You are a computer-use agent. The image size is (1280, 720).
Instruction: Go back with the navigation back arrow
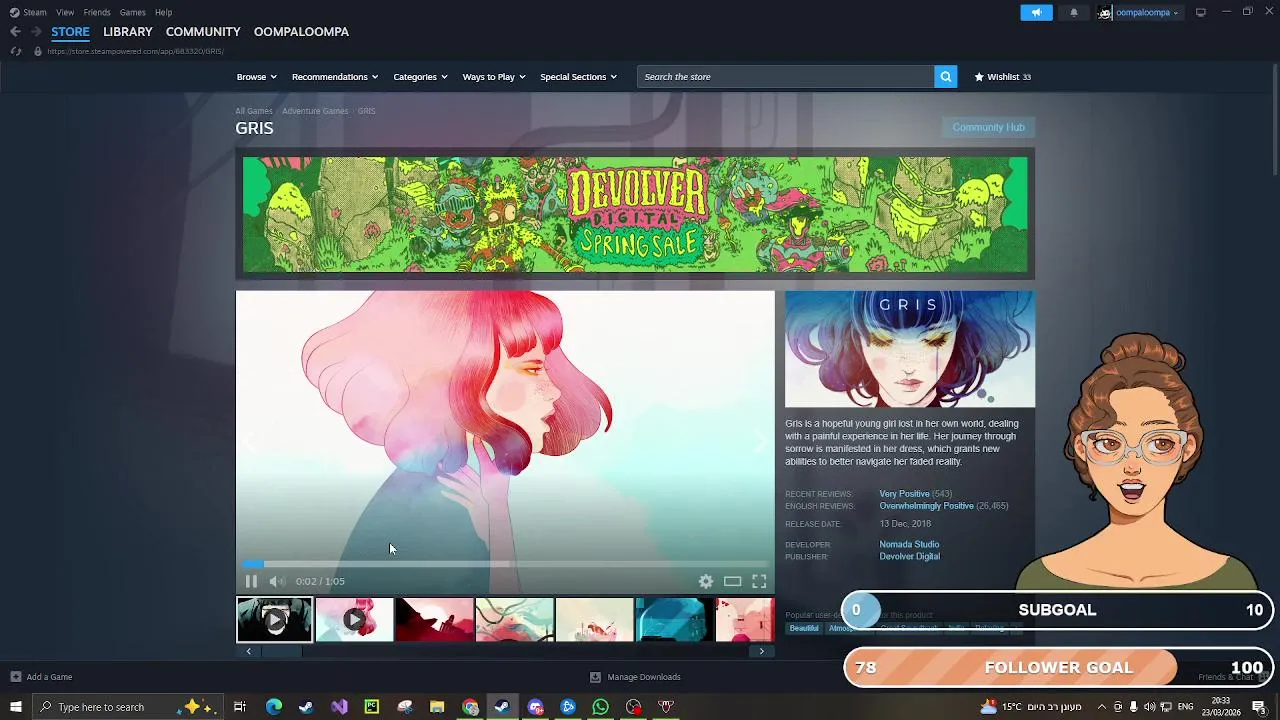(x=15, y=32)
